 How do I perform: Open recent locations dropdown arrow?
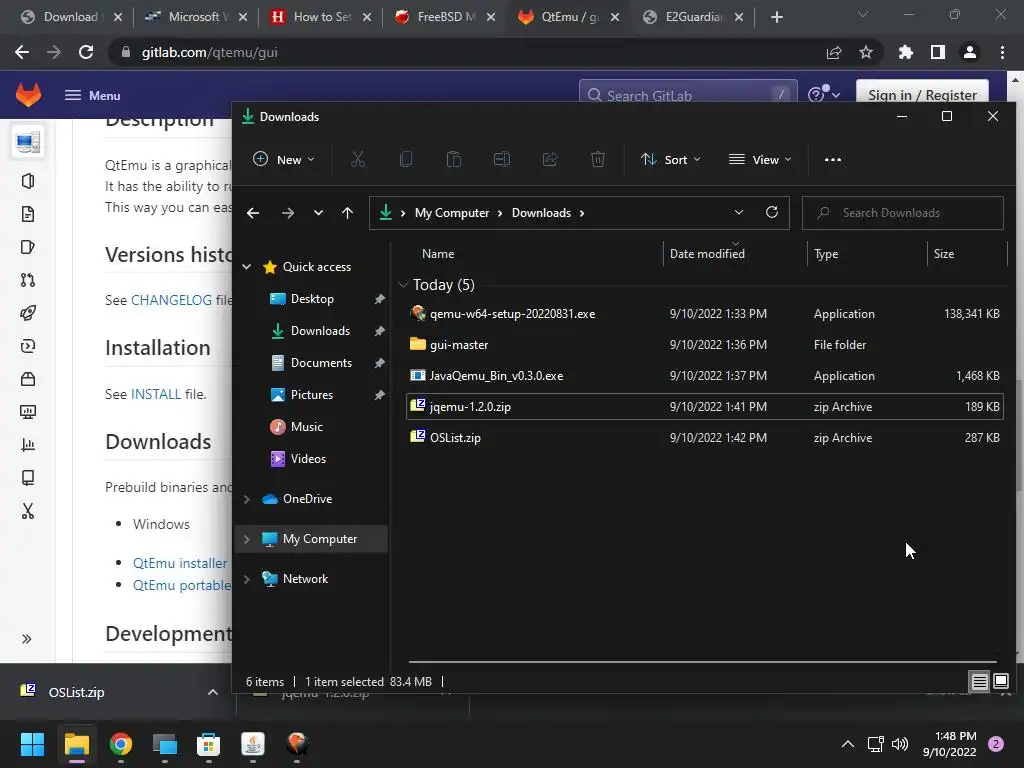click(x=318, y=213)
